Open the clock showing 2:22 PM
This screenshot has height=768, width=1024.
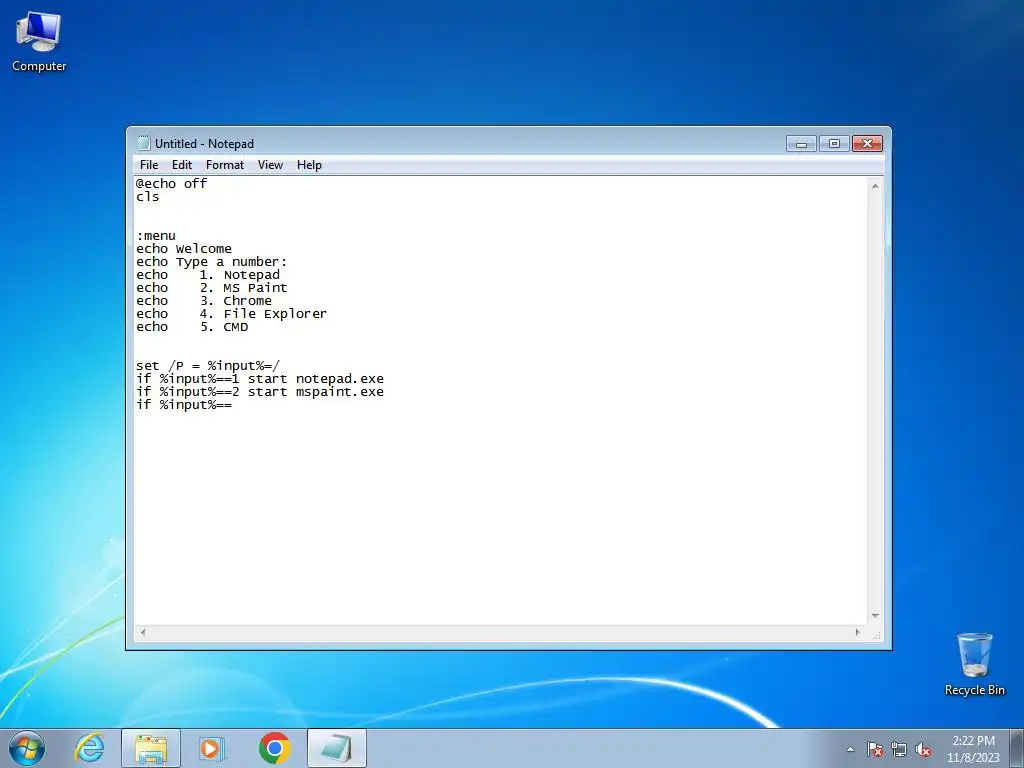point(973,748)
